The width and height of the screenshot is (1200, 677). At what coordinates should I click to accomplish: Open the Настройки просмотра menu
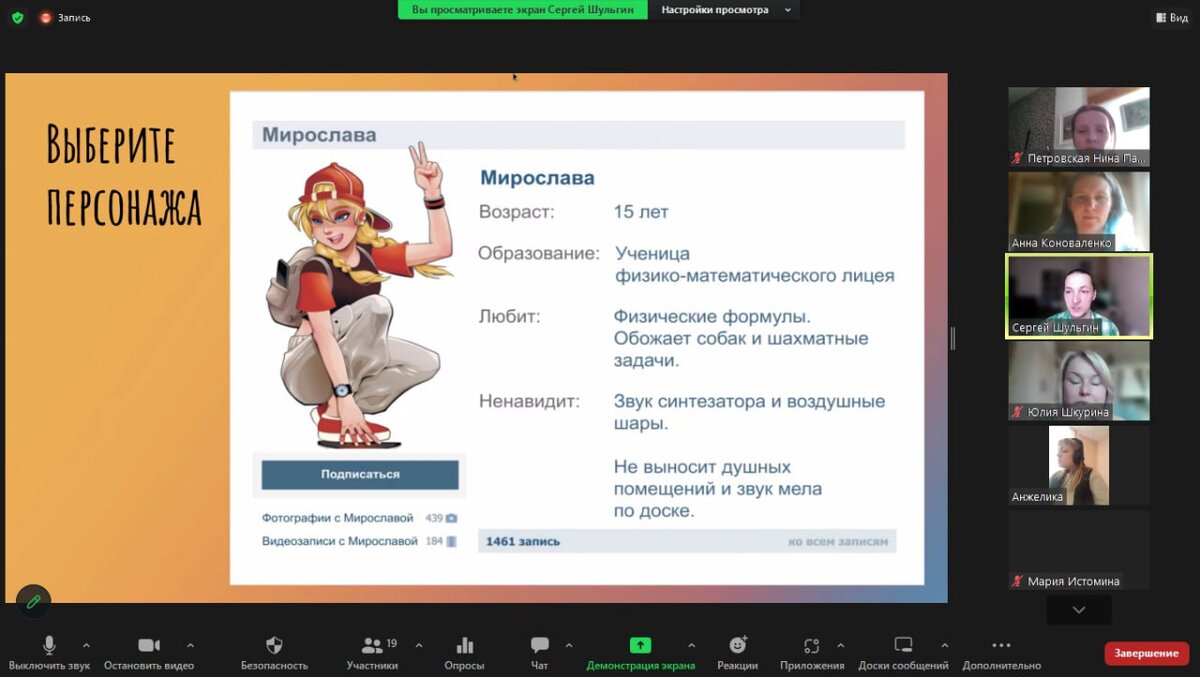tap(724, 10)
